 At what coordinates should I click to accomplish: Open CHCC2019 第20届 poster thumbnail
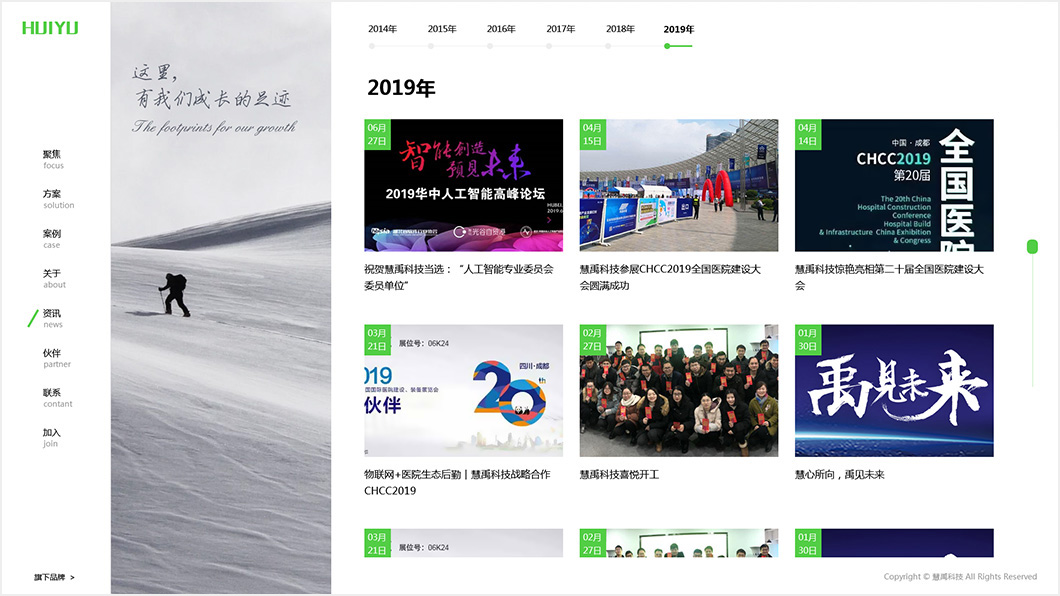(x=894, y=185)
